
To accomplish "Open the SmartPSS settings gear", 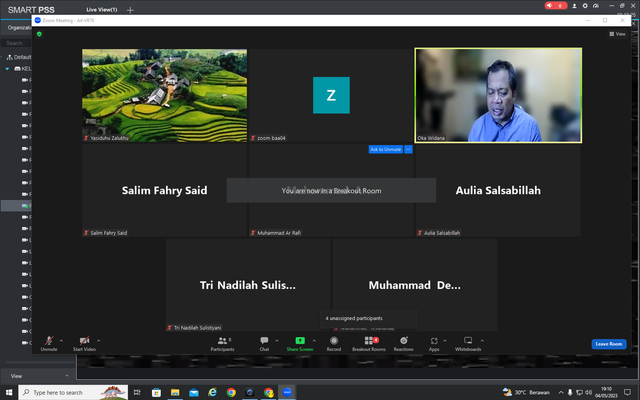I will 585,6.
